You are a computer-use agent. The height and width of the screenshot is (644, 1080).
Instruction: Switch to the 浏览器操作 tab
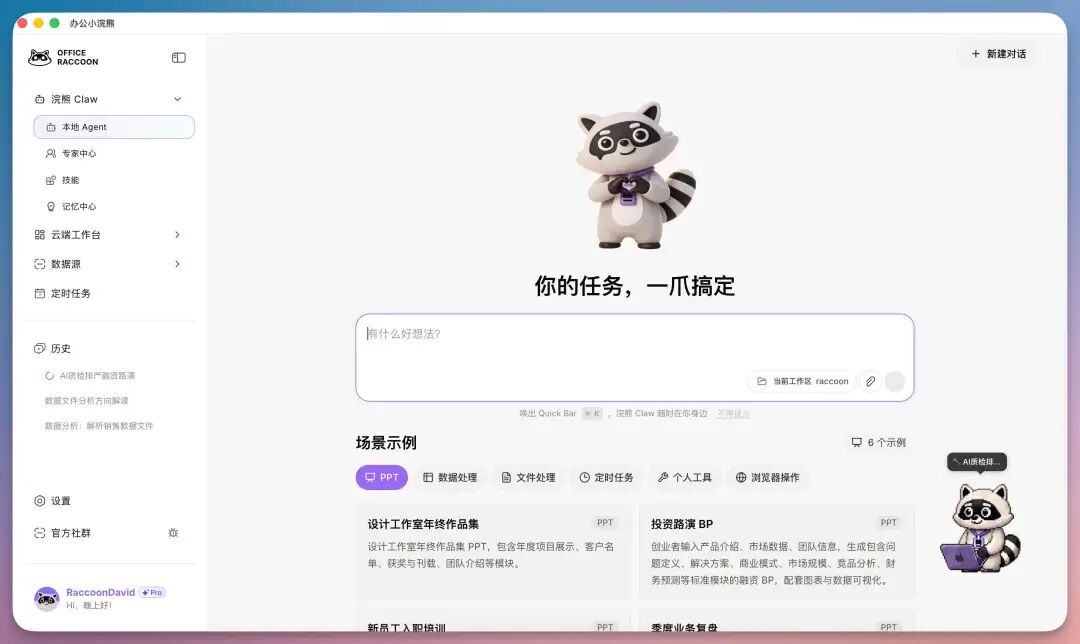[767, 477]
